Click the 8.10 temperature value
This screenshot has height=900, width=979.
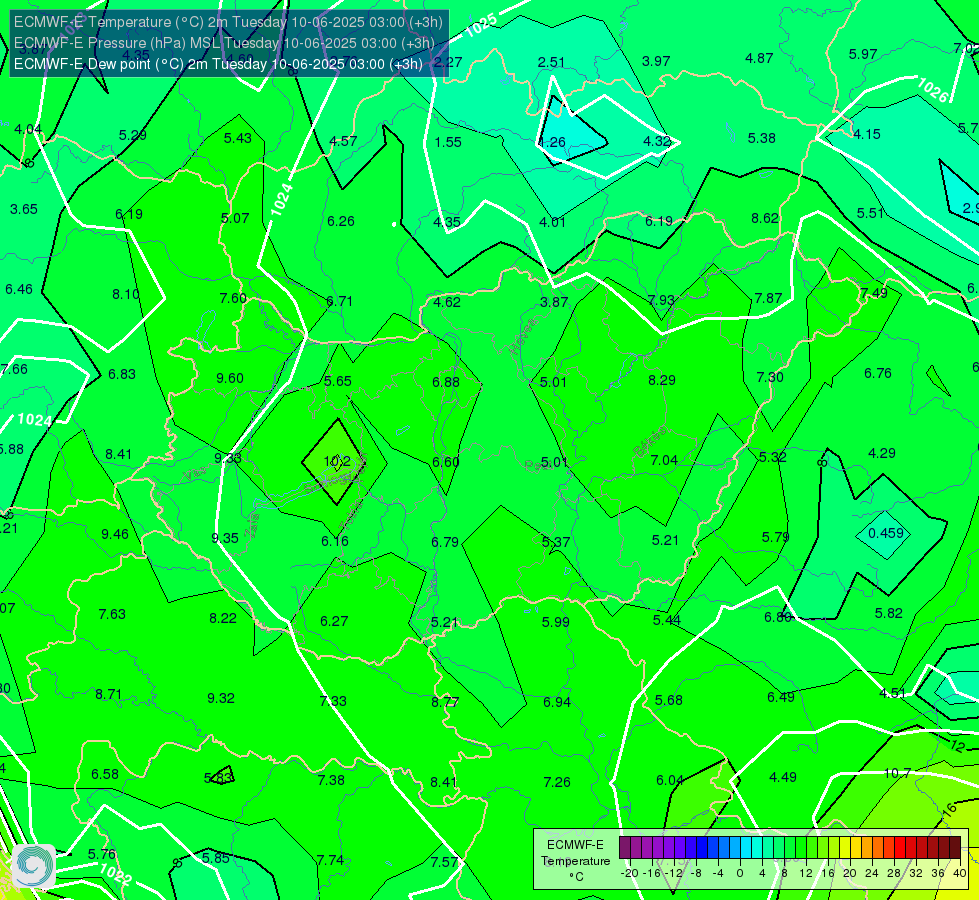click(125, 294)
